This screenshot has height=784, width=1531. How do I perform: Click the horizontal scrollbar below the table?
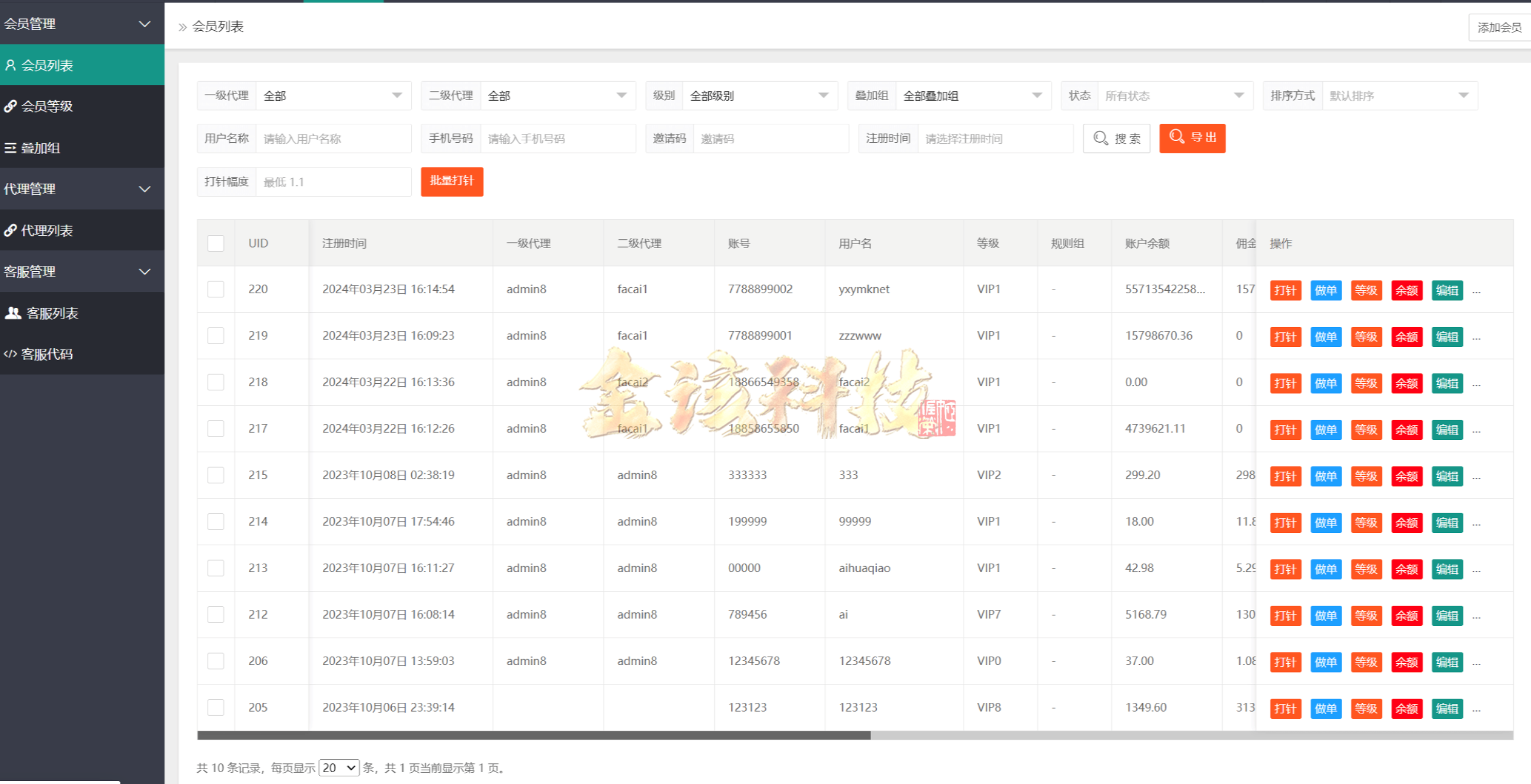(535, 735)
